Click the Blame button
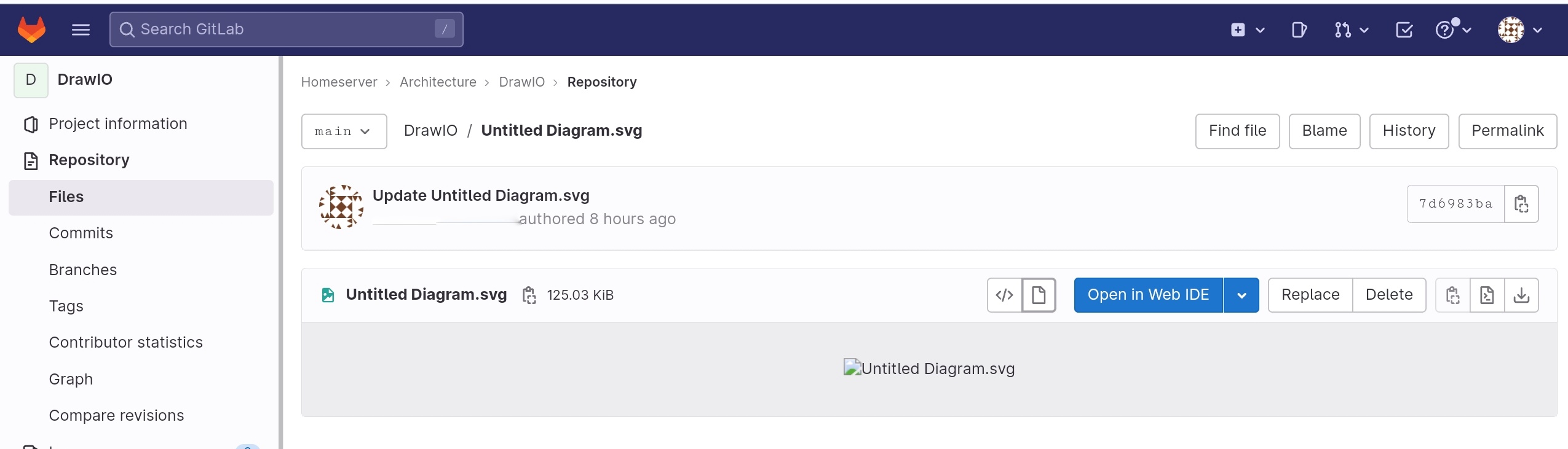1568x449 pixels. 1324,131
